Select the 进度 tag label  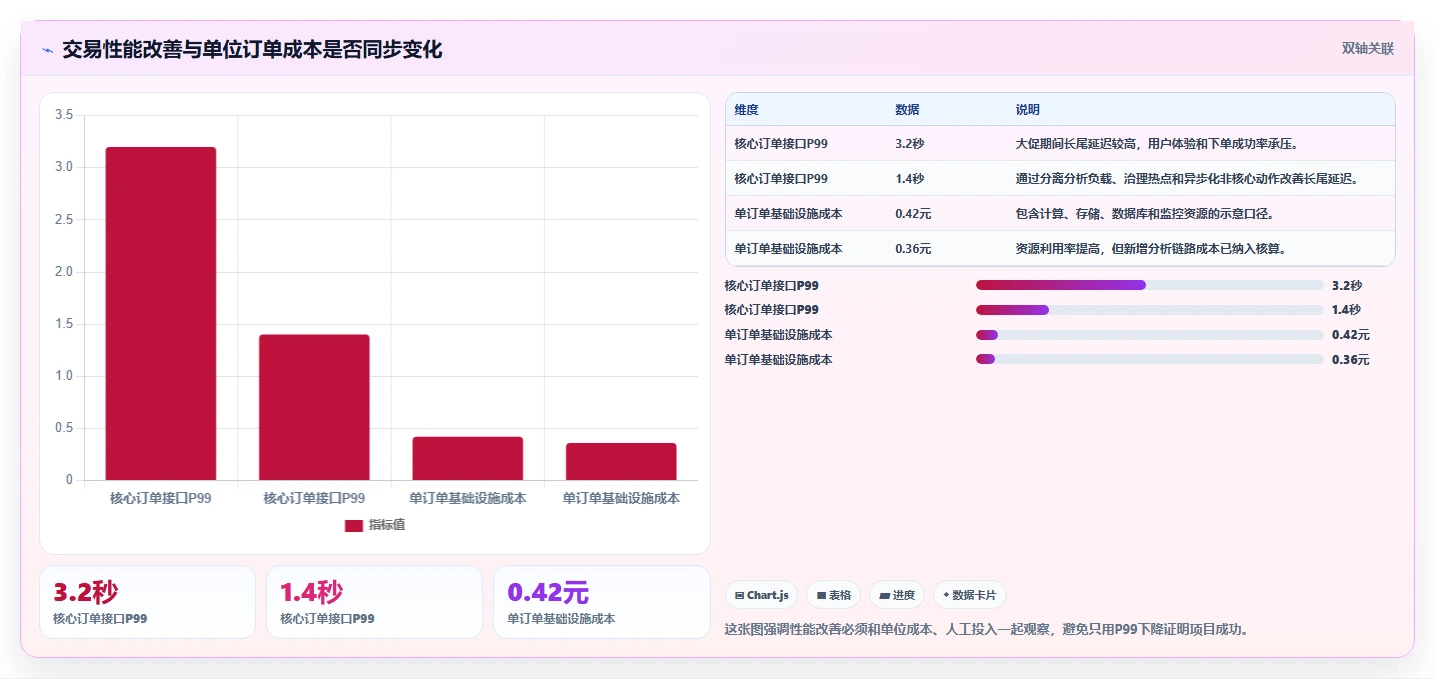click(904, 595)
